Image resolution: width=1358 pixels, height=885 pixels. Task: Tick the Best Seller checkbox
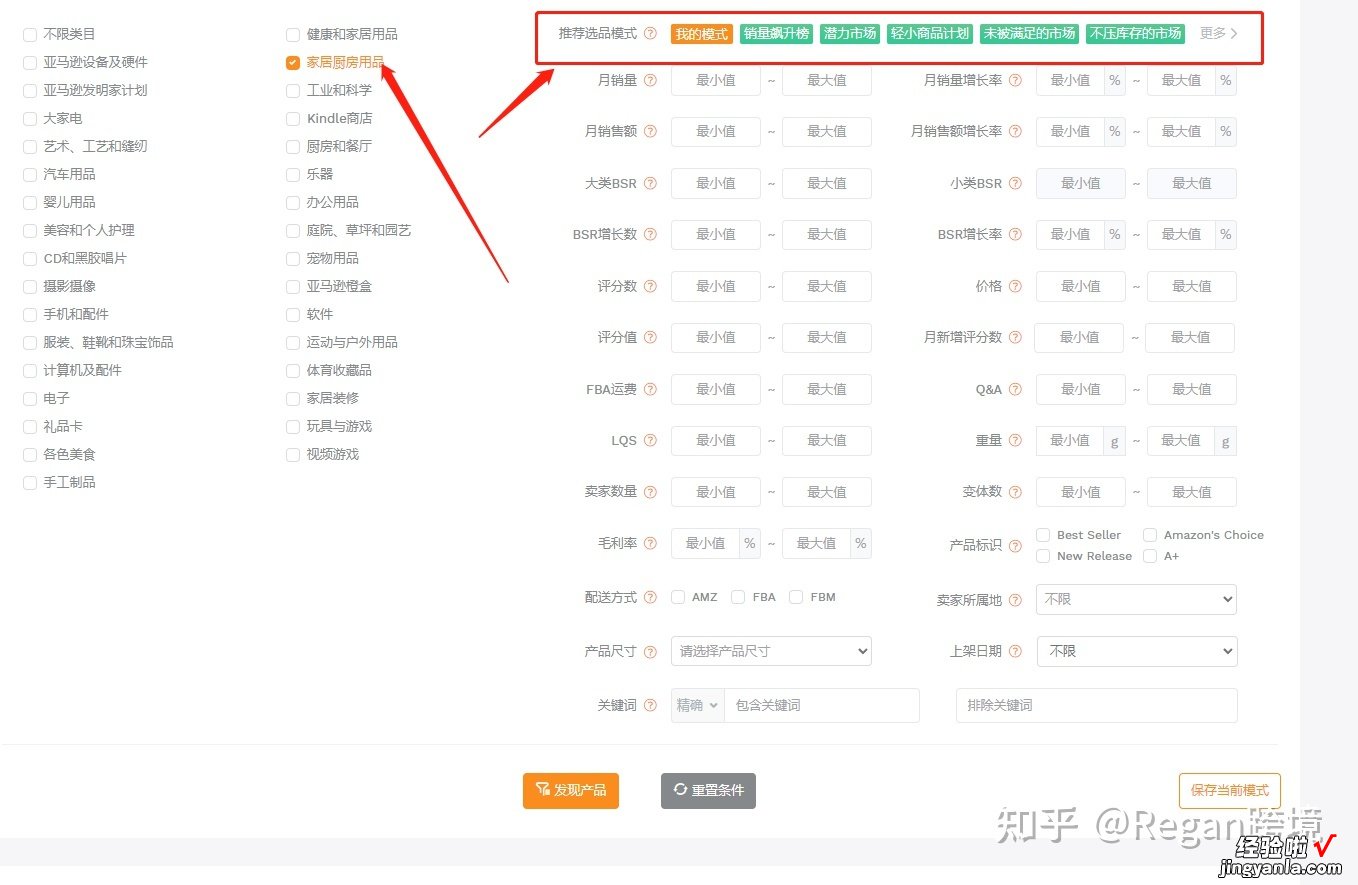pyautogui.click(x=1043, y=535)
